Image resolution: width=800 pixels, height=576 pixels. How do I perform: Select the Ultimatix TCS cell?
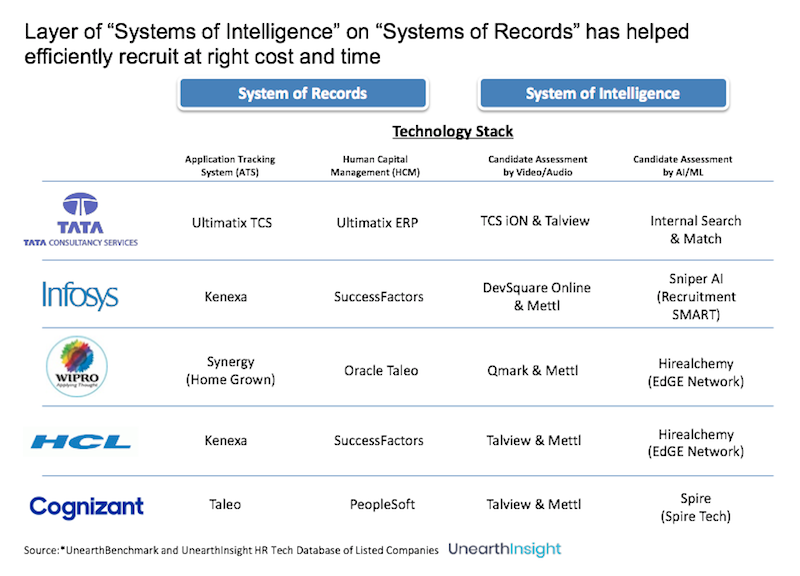(232, 223)
